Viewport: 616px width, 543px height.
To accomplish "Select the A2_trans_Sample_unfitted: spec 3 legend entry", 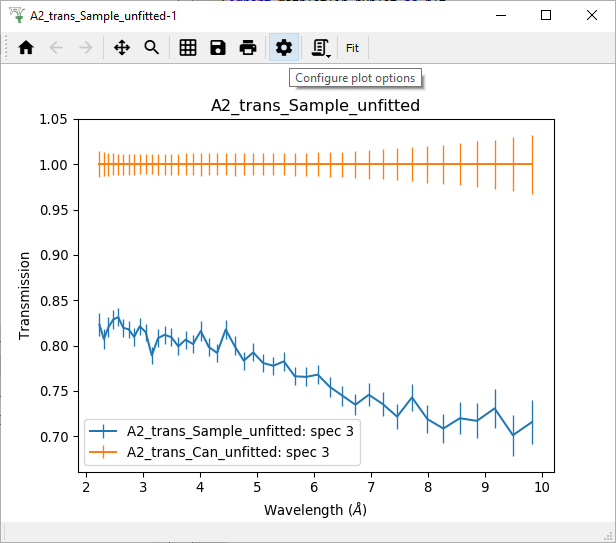I will pos(240,432).
